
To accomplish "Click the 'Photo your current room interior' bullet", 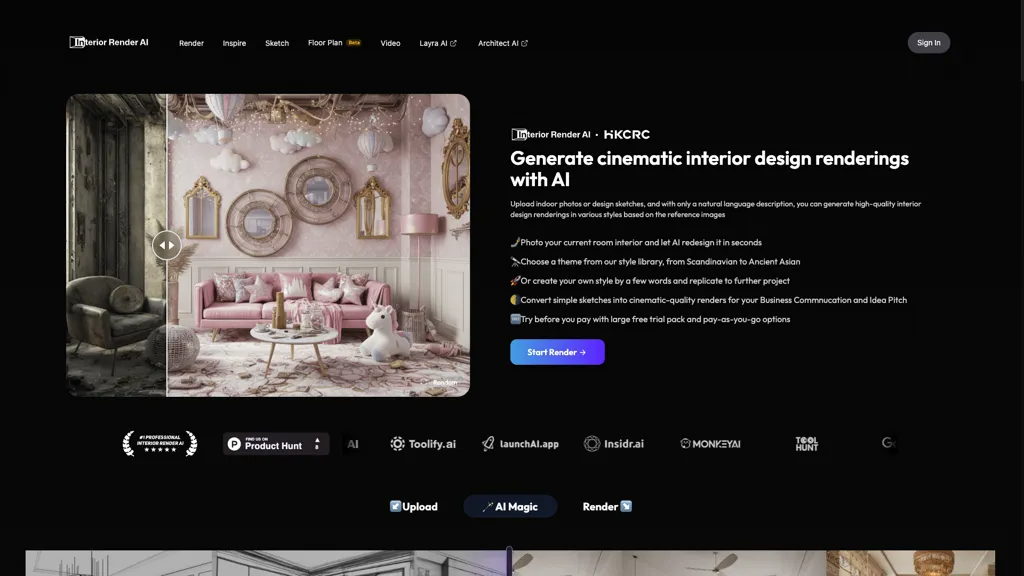I will 636,242.
